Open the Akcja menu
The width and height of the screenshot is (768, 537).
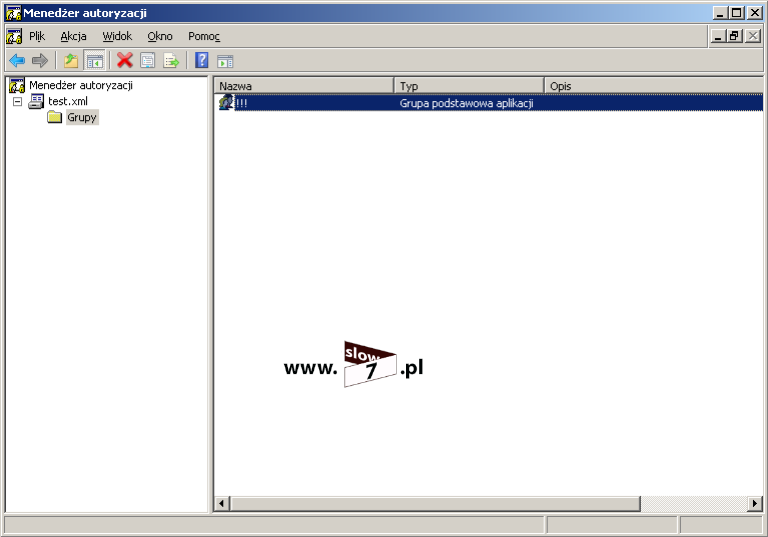(73, 36)
